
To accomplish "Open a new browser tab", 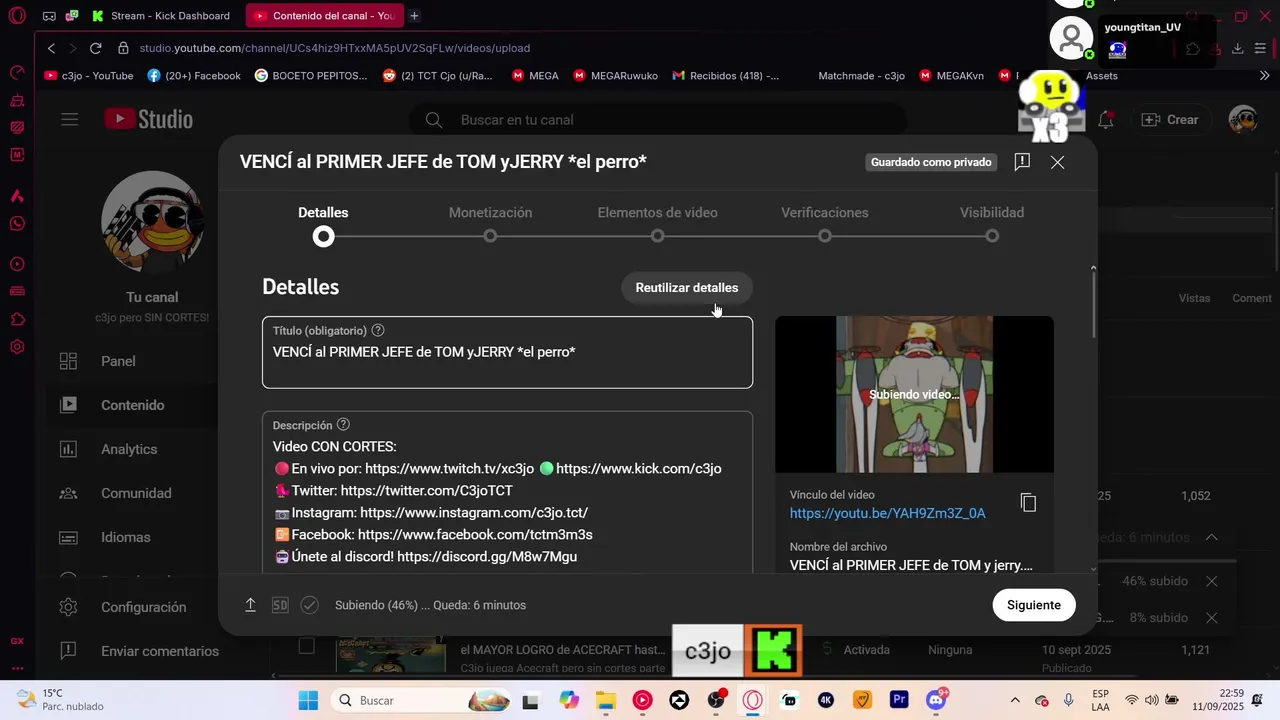I will coord(414,16).
